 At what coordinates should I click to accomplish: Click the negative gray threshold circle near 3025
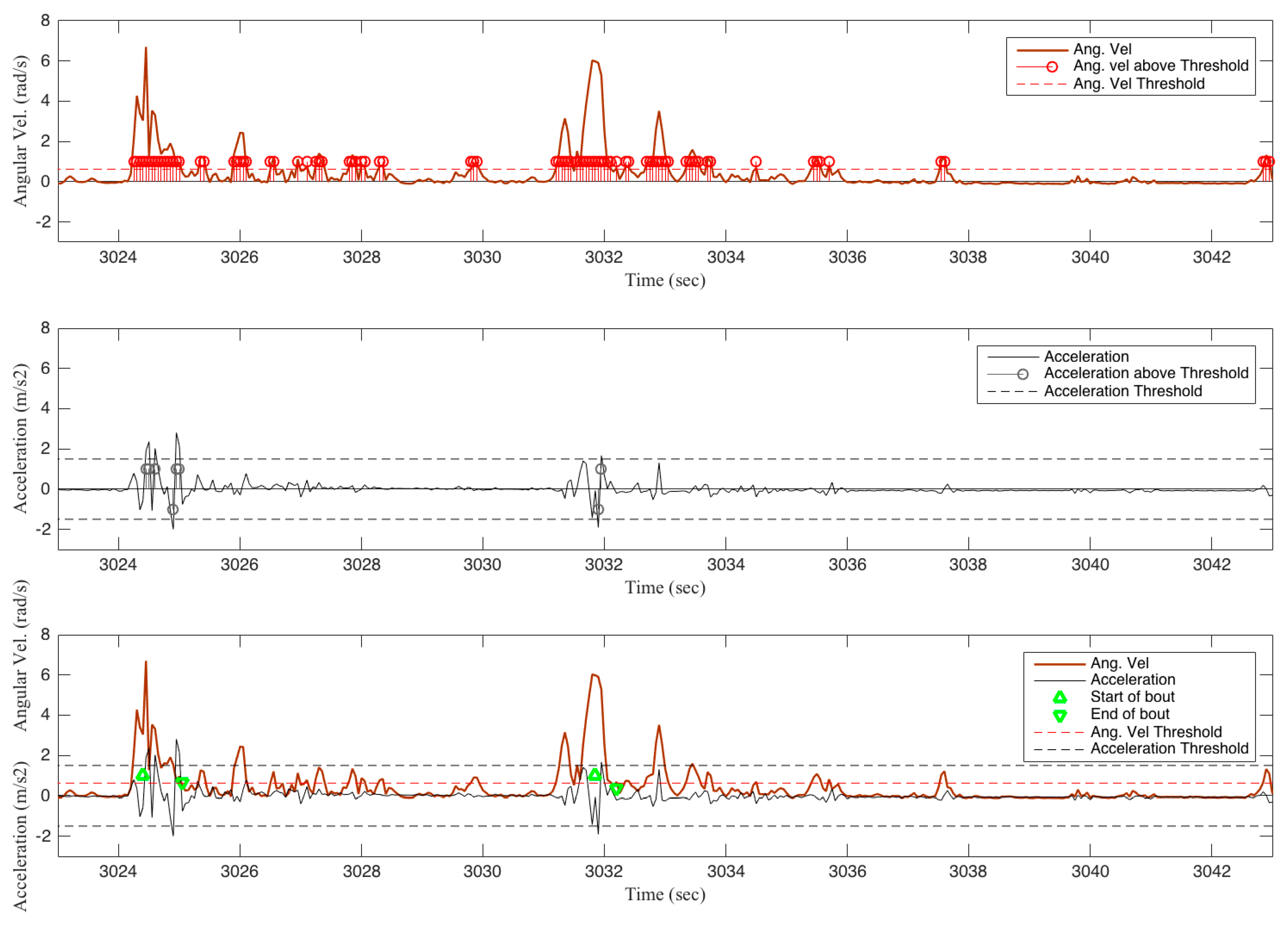coord(173,509)
